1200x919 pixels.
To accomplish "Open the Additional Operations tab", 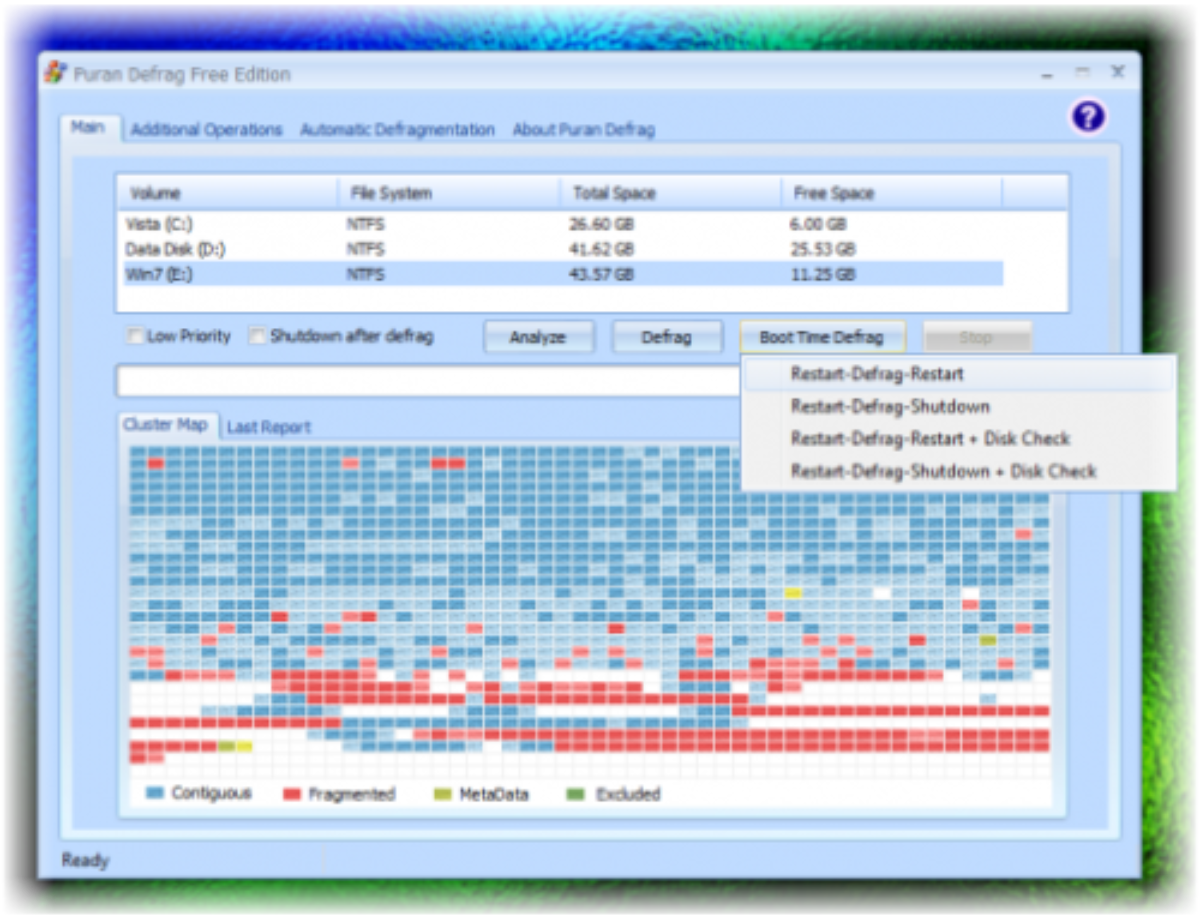I will (207, 130).
